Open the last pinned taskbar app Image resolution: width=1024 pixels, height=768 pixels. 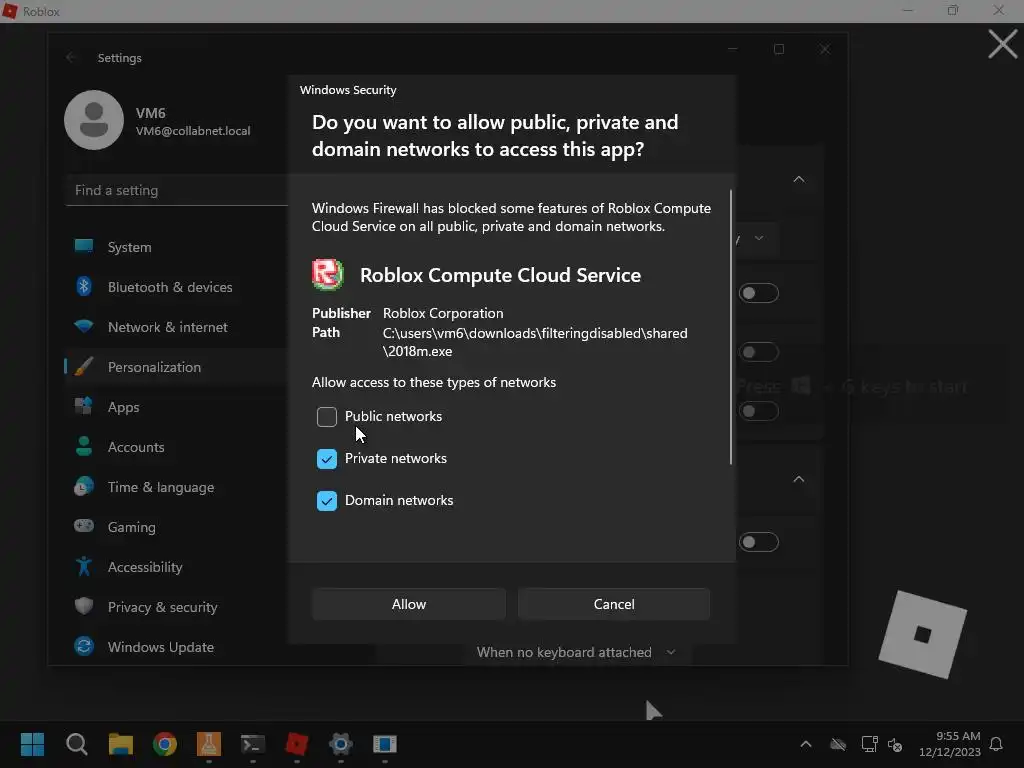385,744
